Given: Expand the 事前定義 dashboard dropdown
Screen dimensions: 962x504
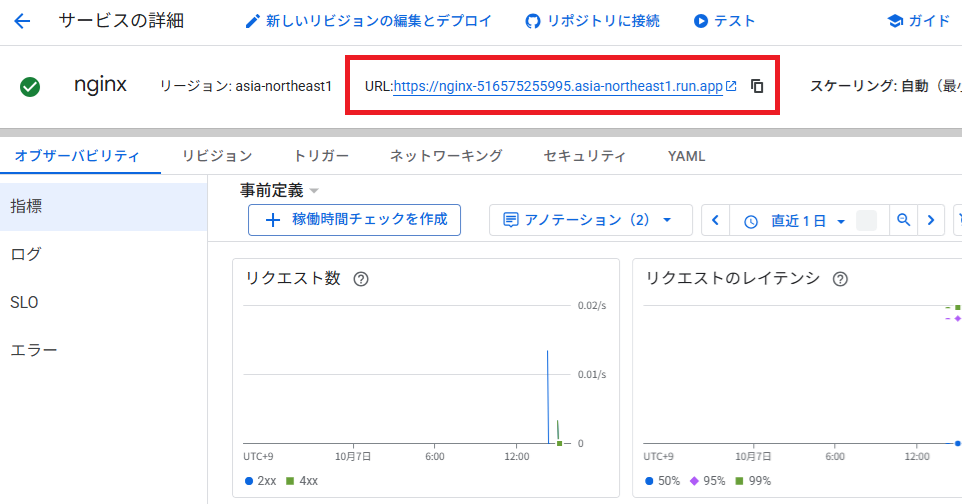Looking at the screenshot, I should click(280, 190).
